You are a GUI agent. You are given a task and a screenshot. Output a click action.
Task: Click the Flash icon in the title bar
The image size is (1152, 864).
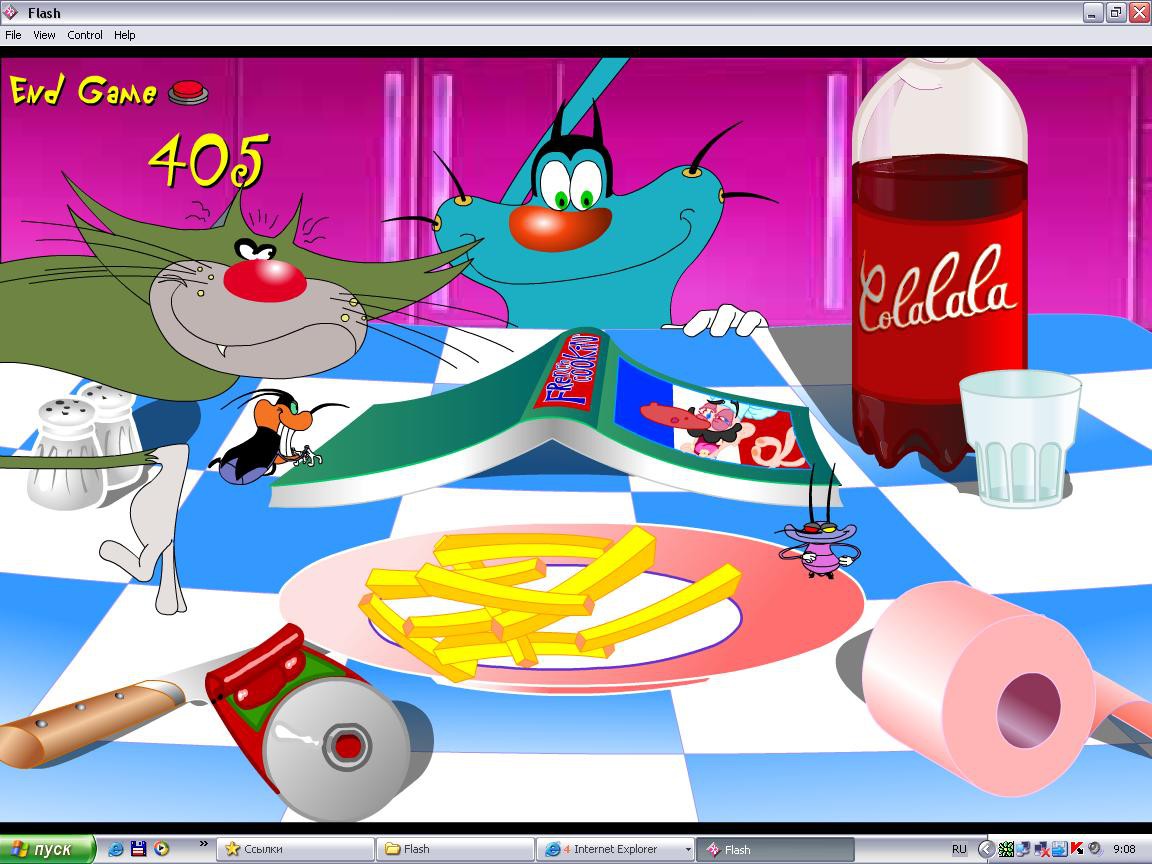(11, 12)
